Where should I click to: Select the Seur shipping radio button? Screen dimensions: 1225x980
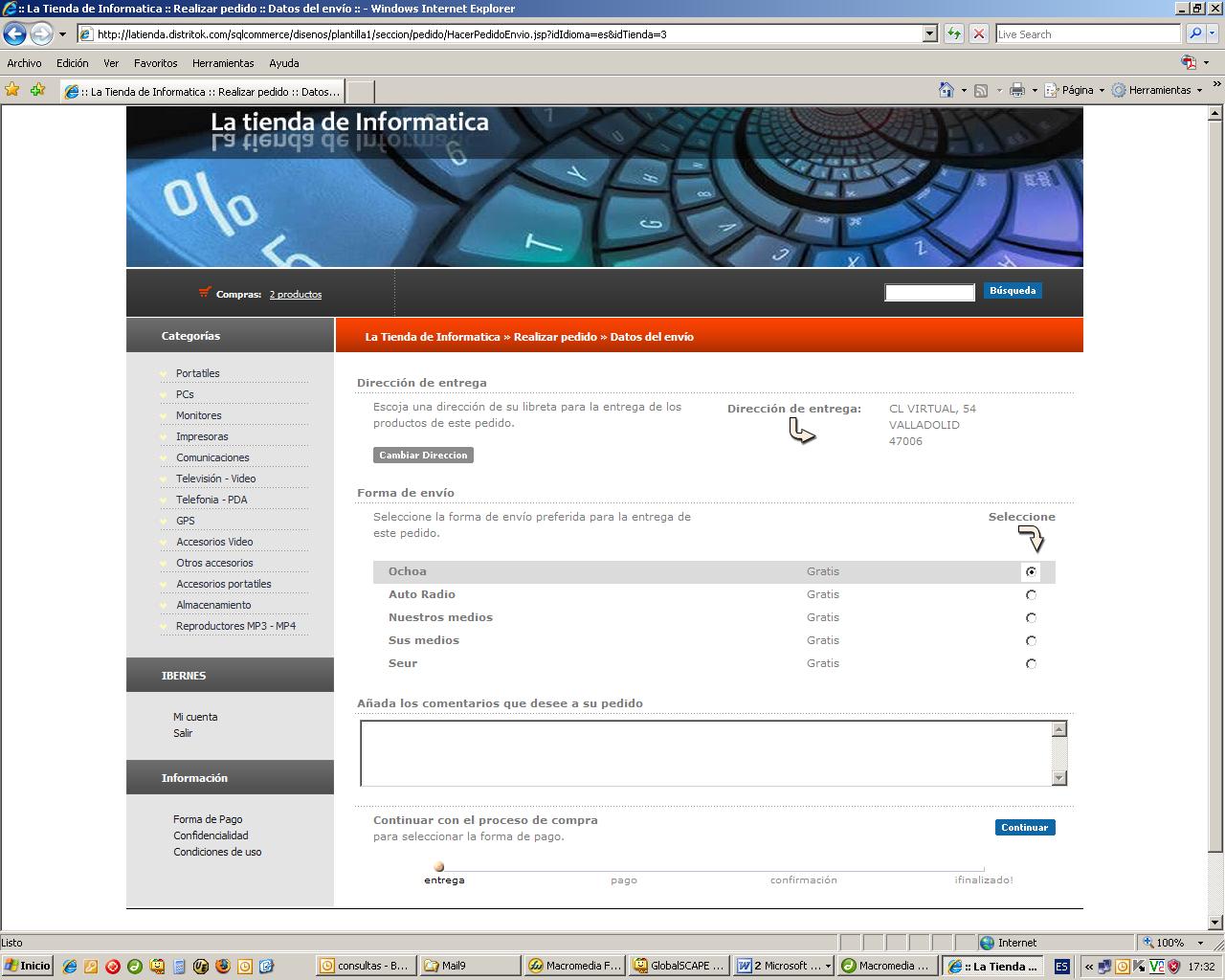[x=1031, y=664]
